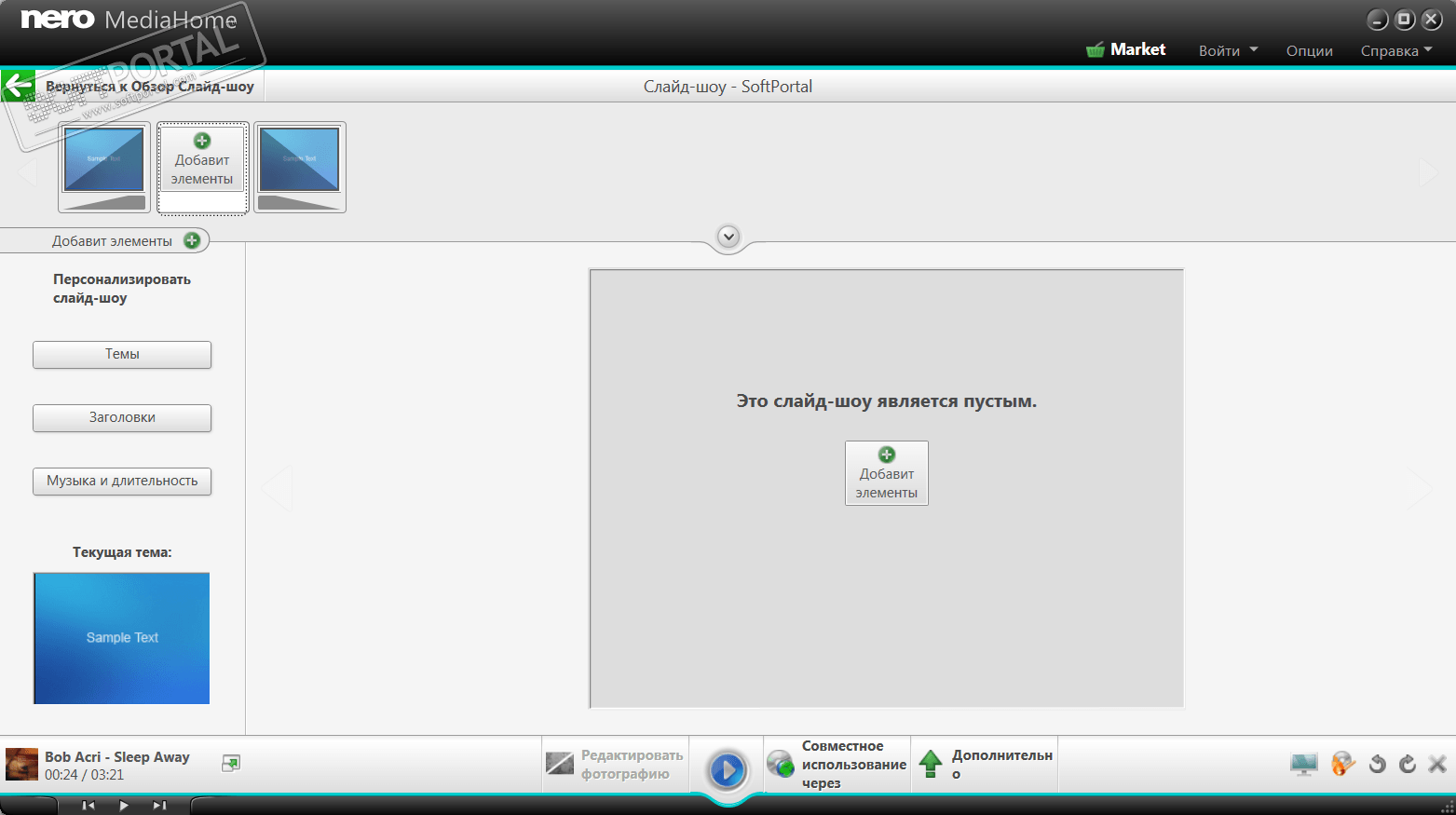Click the burn disc flame icon
Screen dimensions: 1456x815
pos(1342,764)
